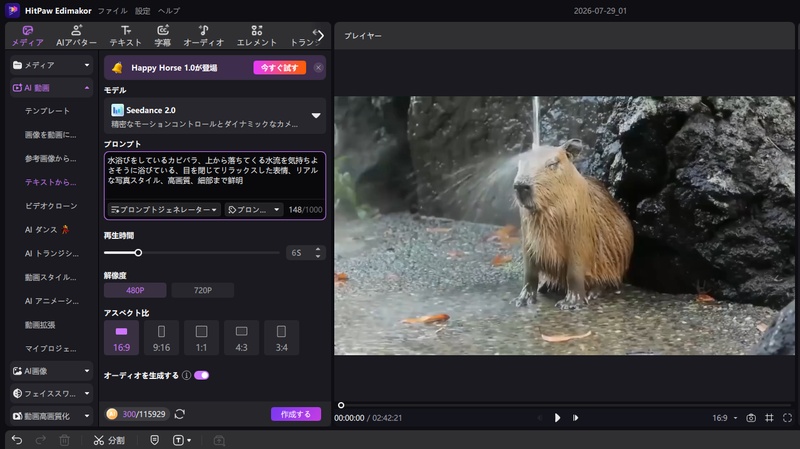Switch to the テキスト tab

(126, 36)
